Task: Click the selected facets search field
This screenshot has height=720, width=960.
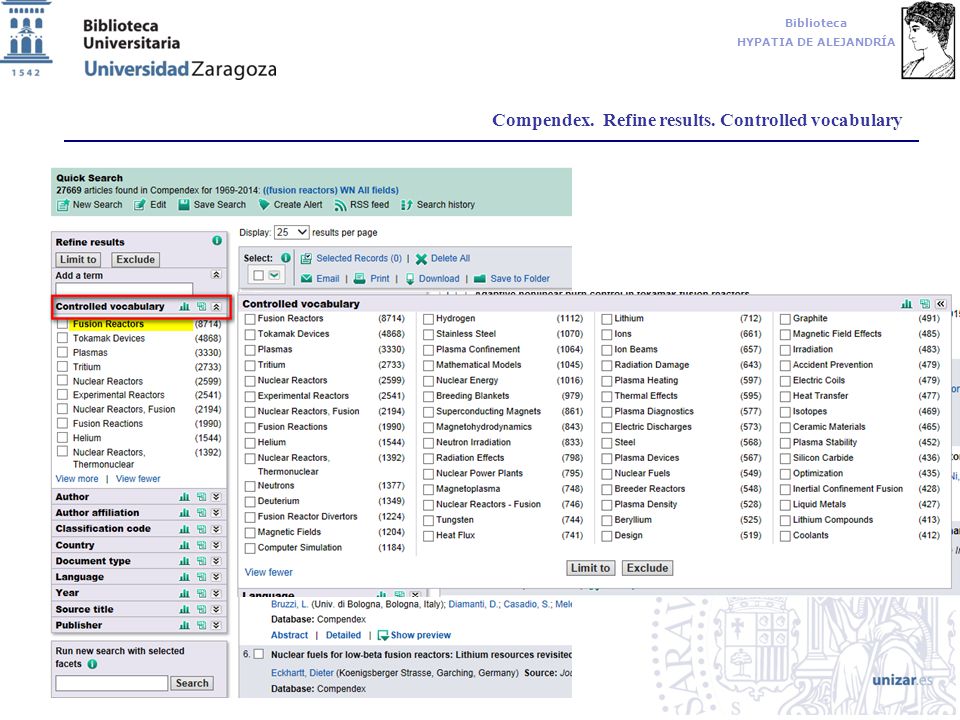Action: (x=111, y=683)
